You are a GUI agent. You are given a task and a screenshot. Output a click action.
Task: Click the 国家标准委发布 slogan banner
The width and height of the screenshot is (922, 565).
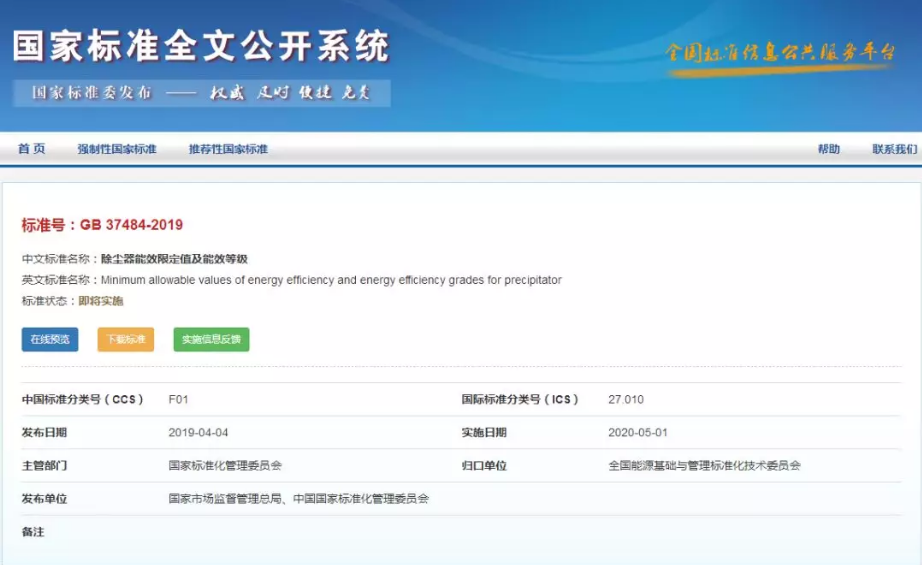(201, 93)
